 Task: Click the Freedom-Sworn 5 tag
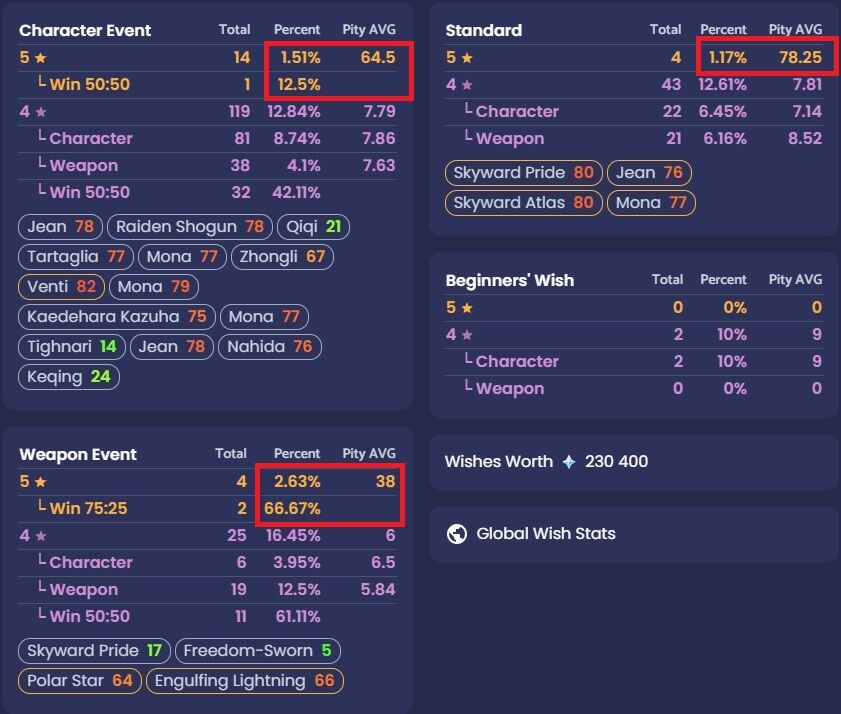point(258,651)
